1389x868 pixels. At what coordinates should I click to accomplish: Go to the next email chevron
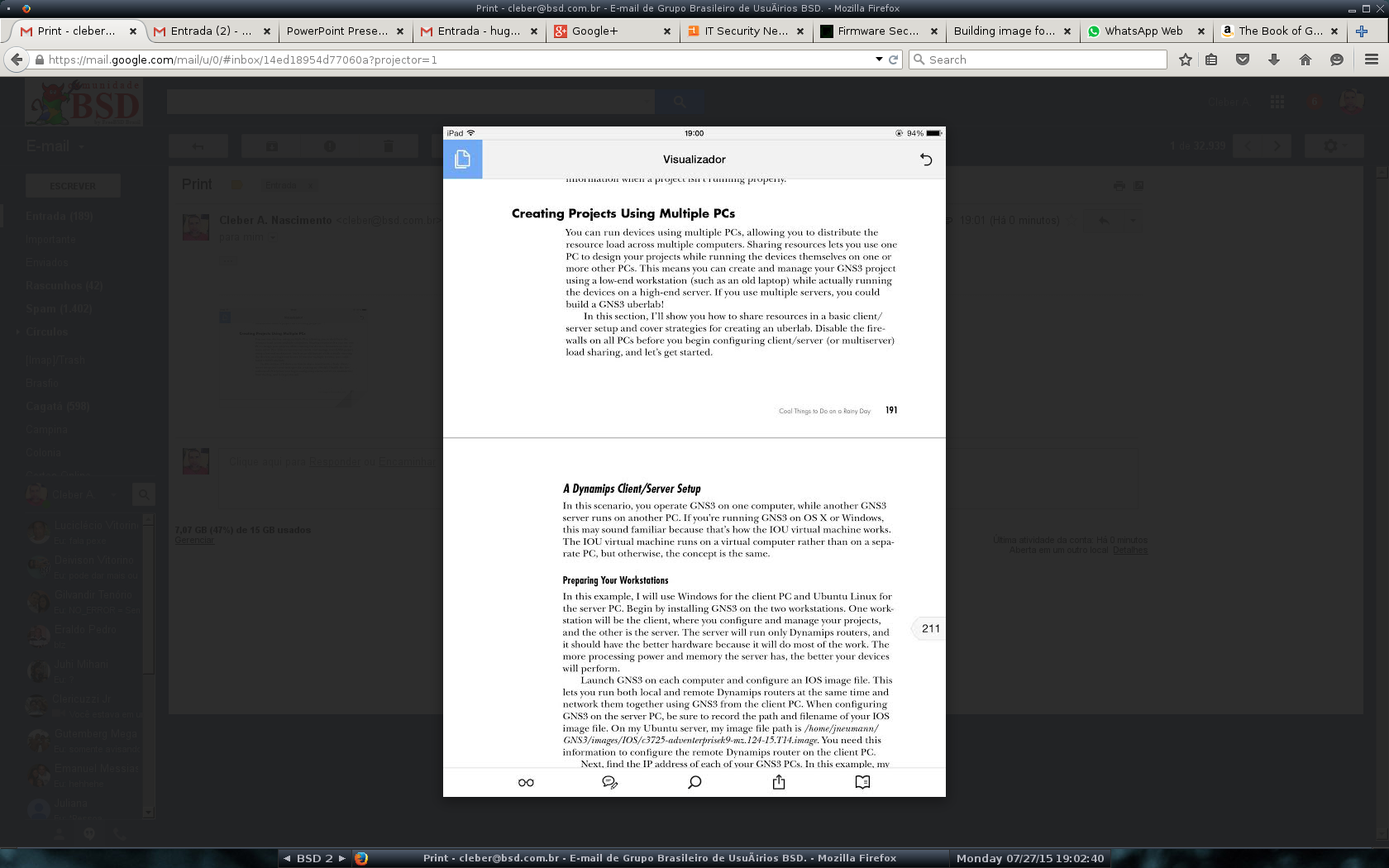(x=1277, y=146)
